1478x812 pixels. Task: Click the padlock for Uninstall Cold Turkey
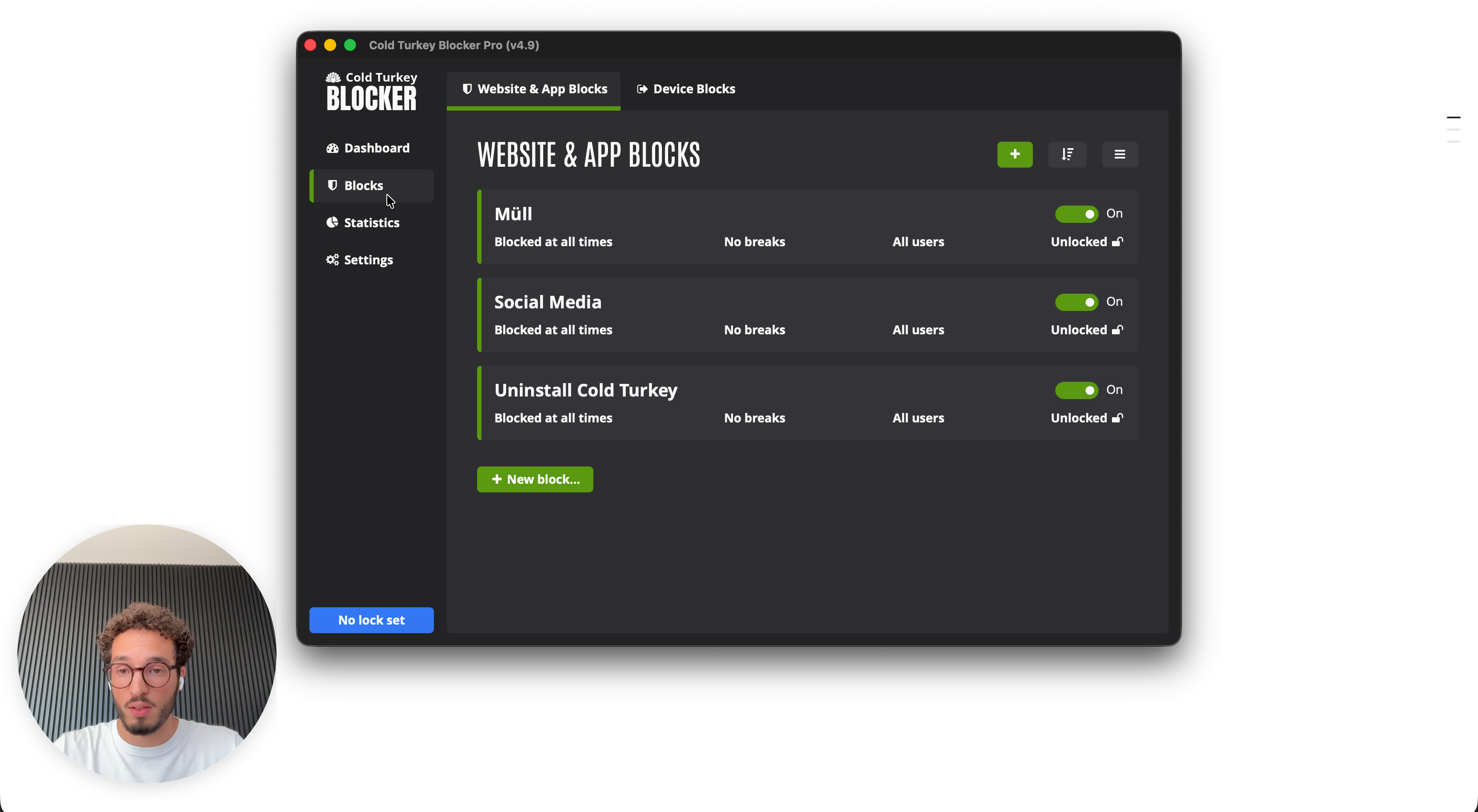(1117, 418)
